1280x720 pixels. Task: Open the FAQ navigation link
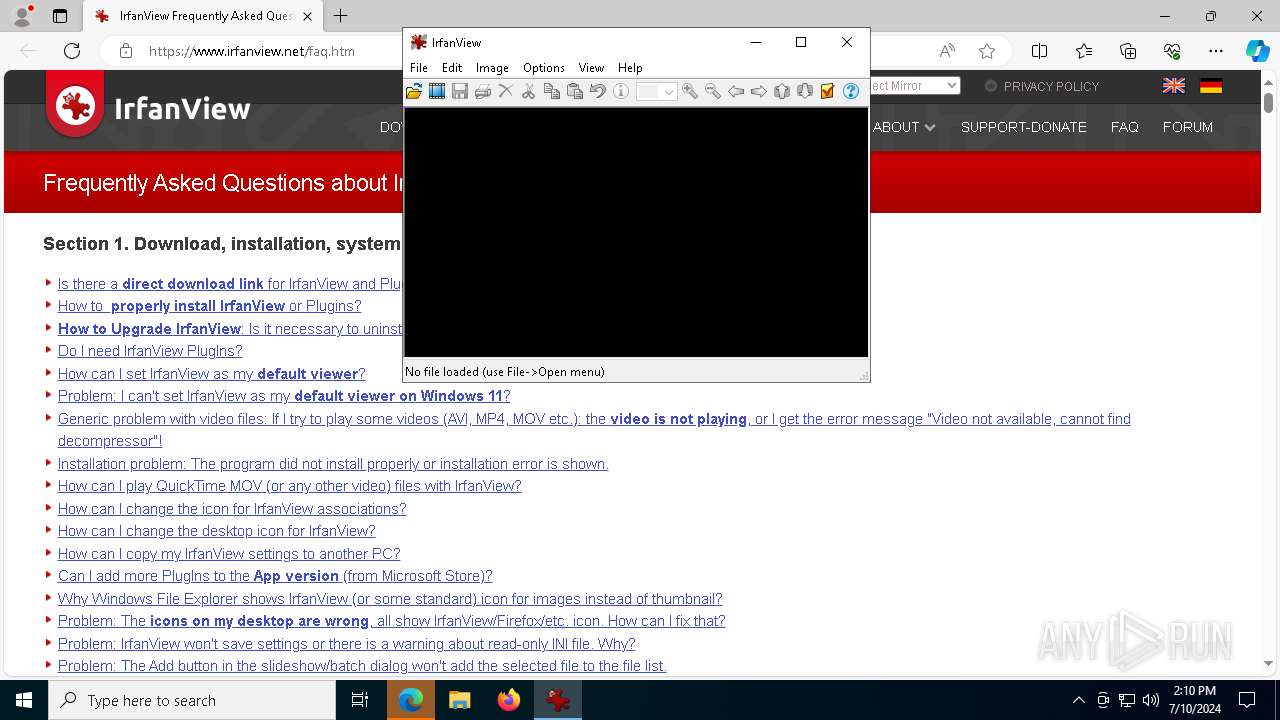pyautogui.click(x=1125, y=127)
